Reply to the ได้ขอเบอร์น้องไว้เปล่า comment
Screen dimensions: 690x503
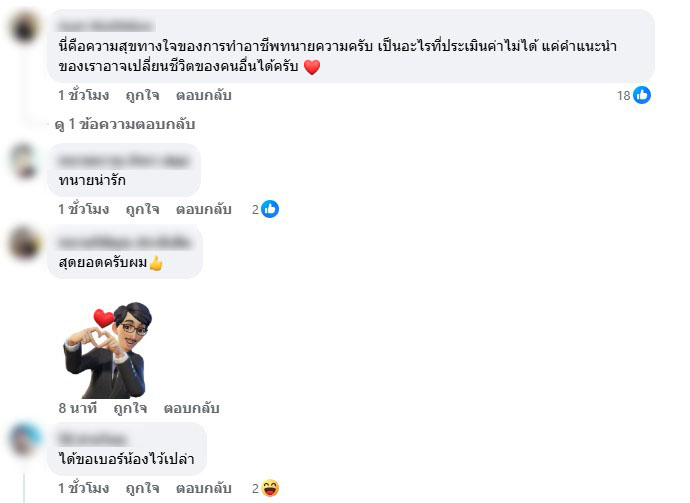click(x=203, y=488)
